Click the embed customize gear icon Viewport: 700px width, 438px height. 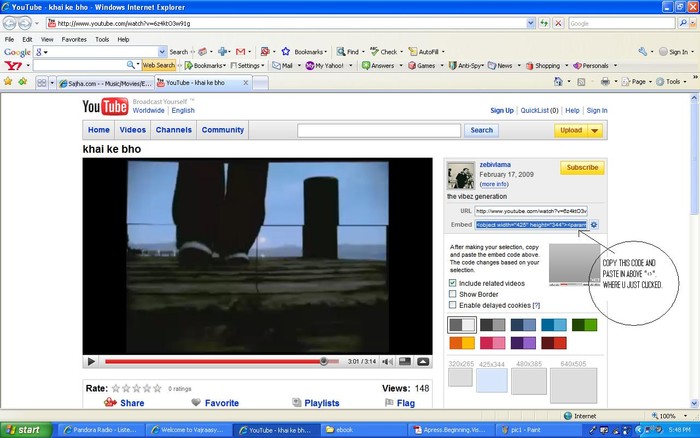coord(593,225)
